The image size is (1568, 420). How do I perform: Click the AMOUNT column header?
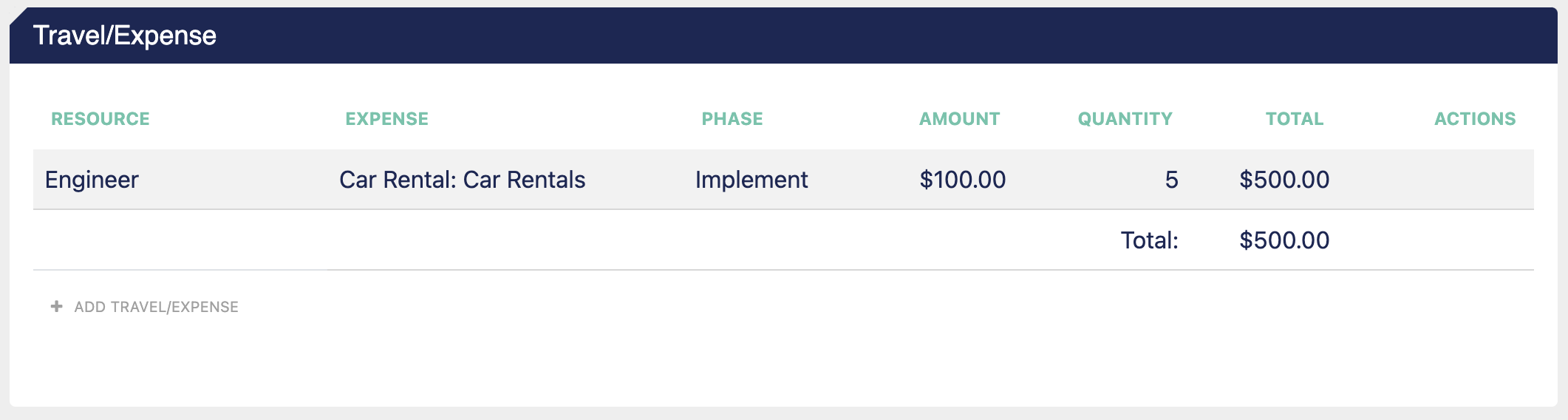pyautogui.click(x=960, y=119)
